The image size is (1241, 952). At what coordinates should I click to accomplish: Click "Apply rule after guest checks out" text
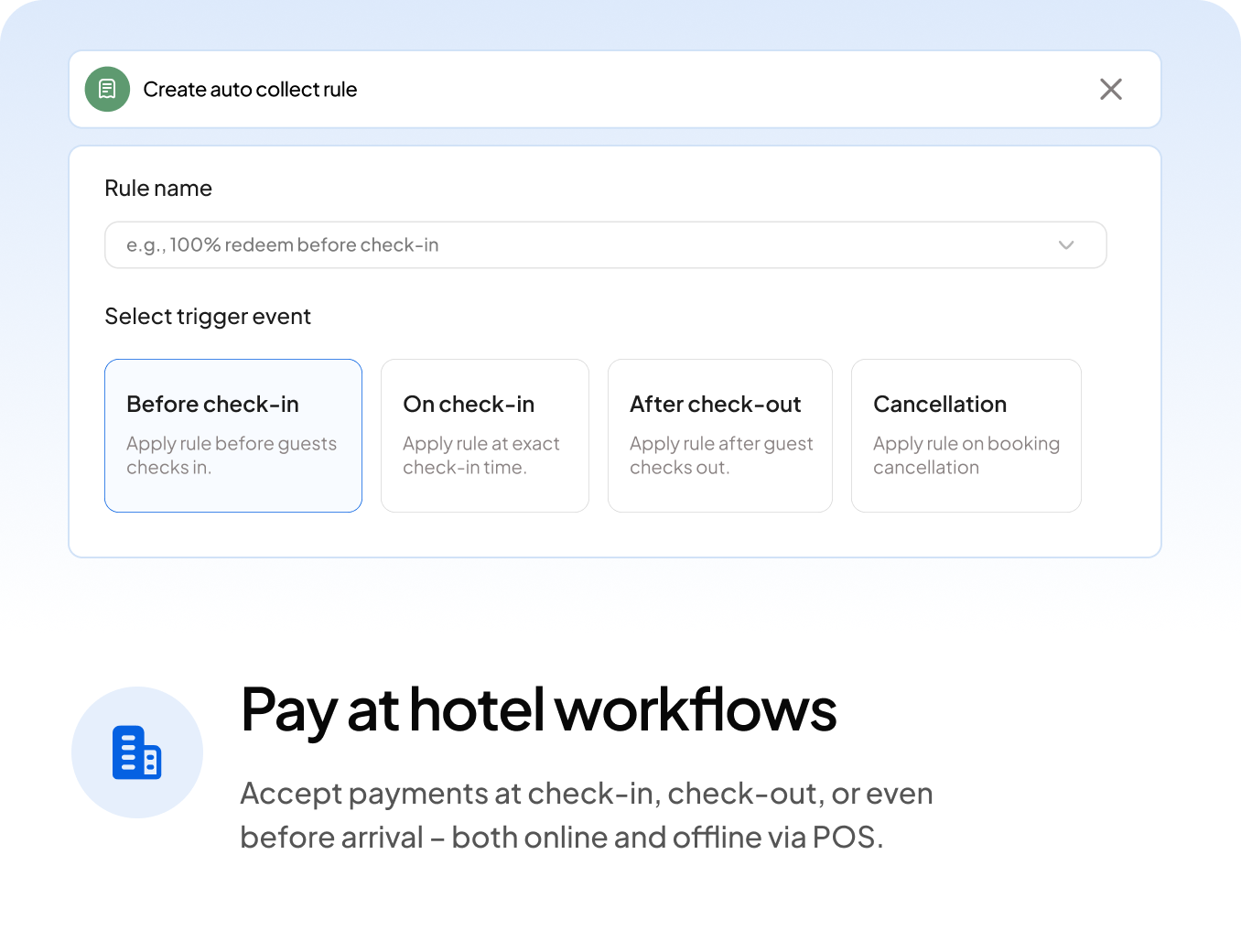pos(720,455)
